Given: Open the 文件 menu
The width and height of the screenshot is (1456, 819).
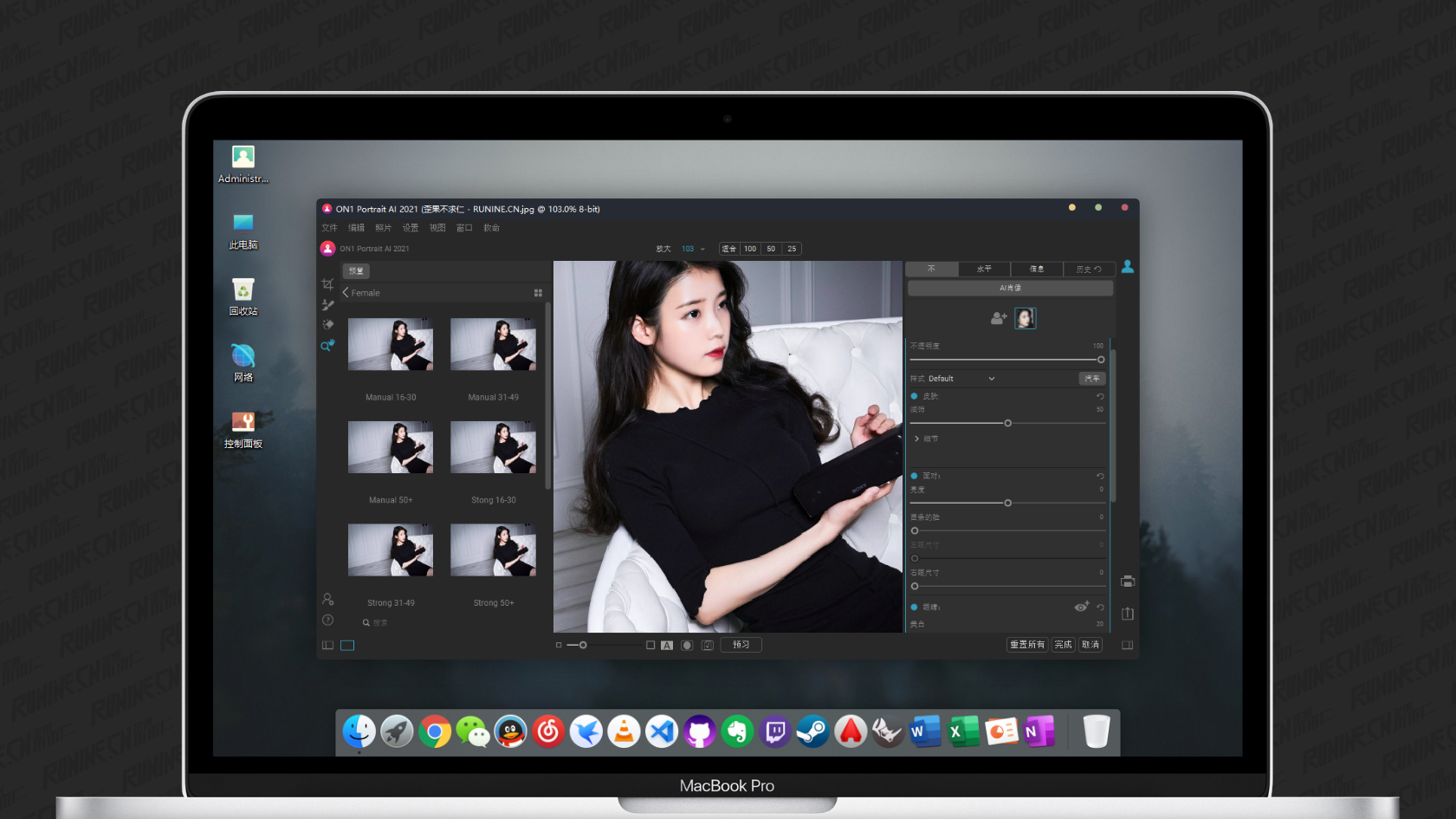Looking at the screenshot, I should coord(329,228).
